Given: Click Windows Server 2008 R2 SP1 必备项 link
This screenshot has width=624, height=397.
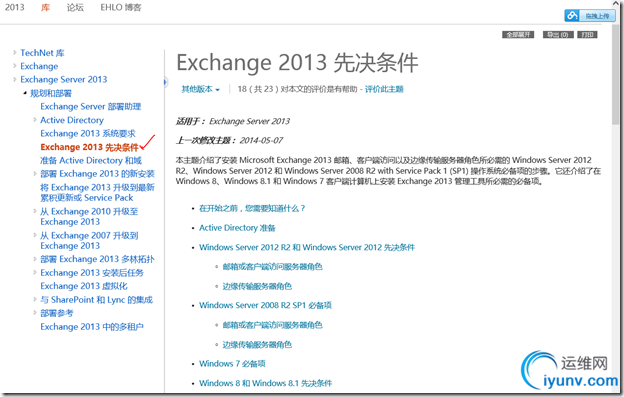Looking at the screenshot, I should (x=265, y=305).
